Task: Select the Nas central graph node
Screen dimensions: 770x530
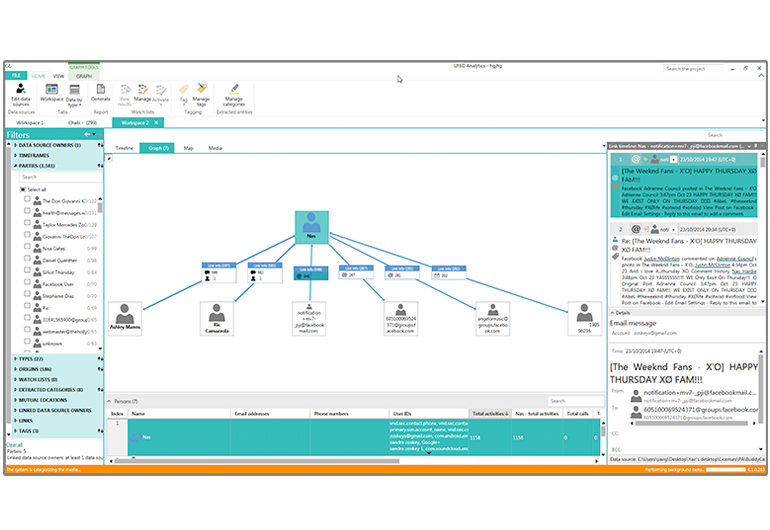Action: pyautogui.click(x=311, y=224)
